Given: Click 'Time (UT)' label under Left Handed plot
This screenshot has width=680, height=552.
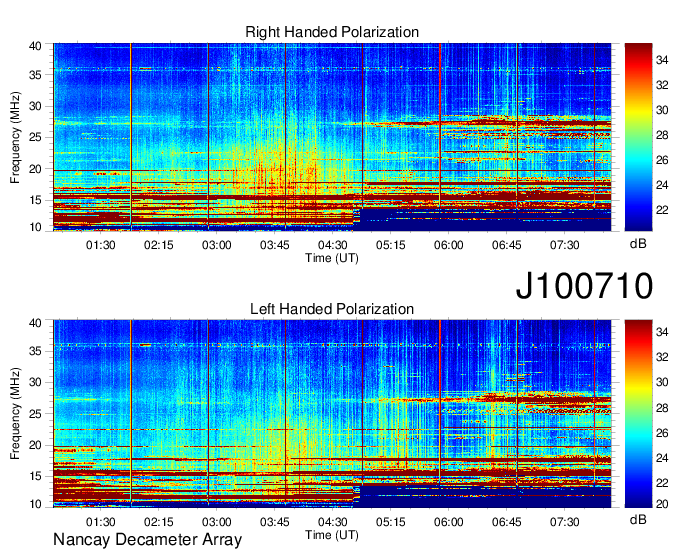Looking at the screenshot, I should point(332,535).
